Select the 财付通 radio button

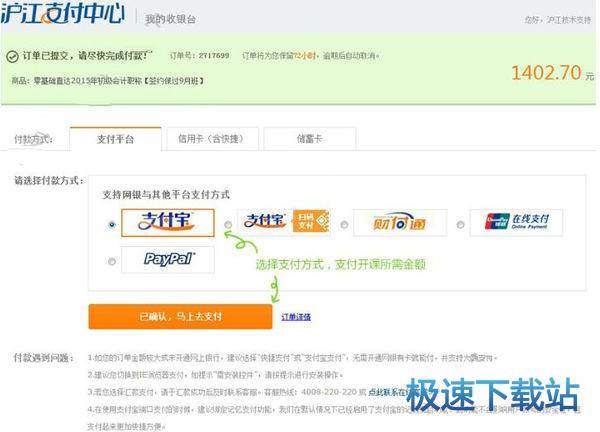pyautogui.click(x=344, y=225)
